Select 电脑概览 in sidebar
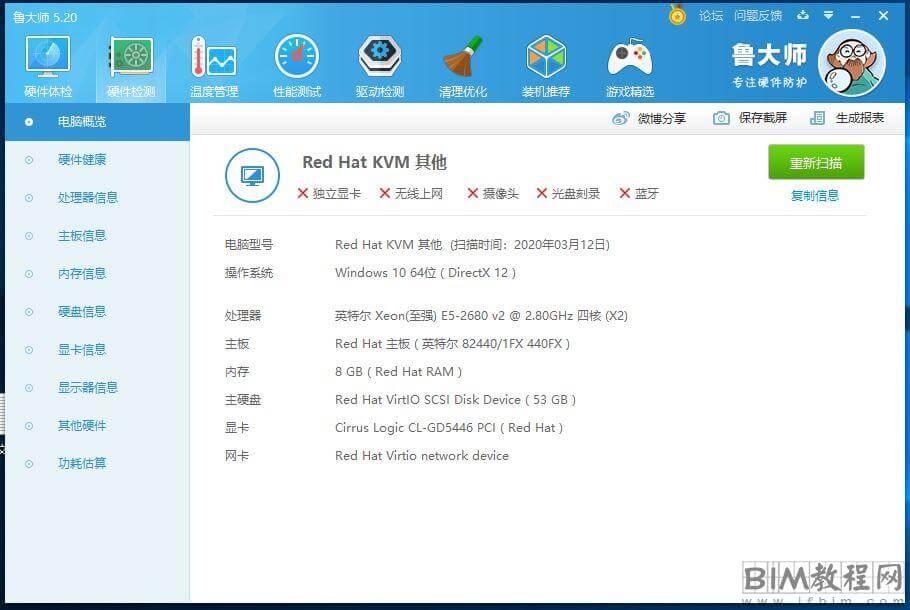Image resolution: width=910 pixels, height=610 pixels. coord(97,122)
